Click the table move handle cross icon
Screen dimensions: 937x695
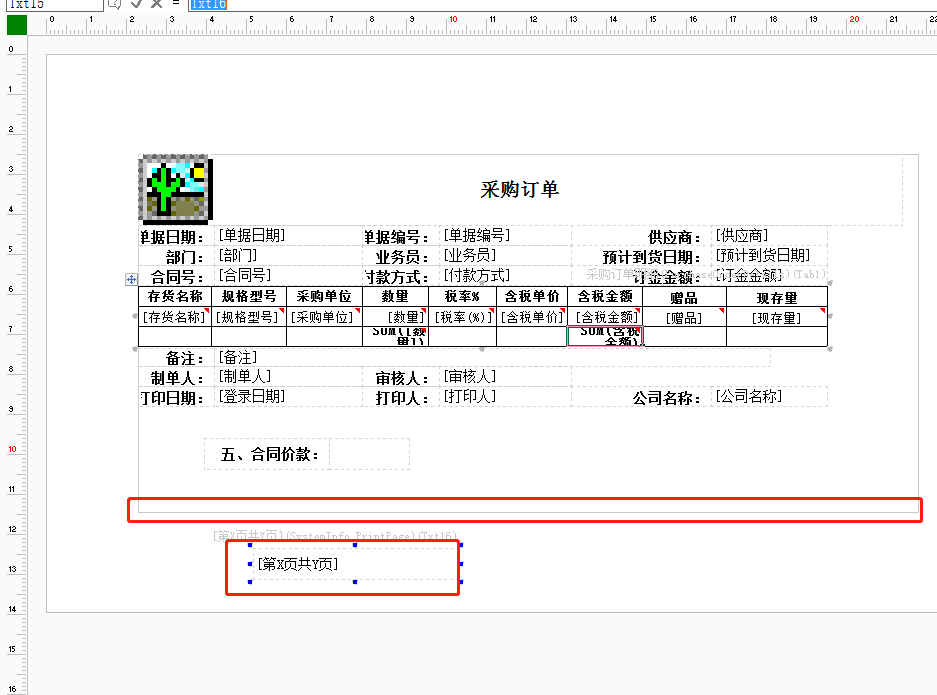click(131, 279)
